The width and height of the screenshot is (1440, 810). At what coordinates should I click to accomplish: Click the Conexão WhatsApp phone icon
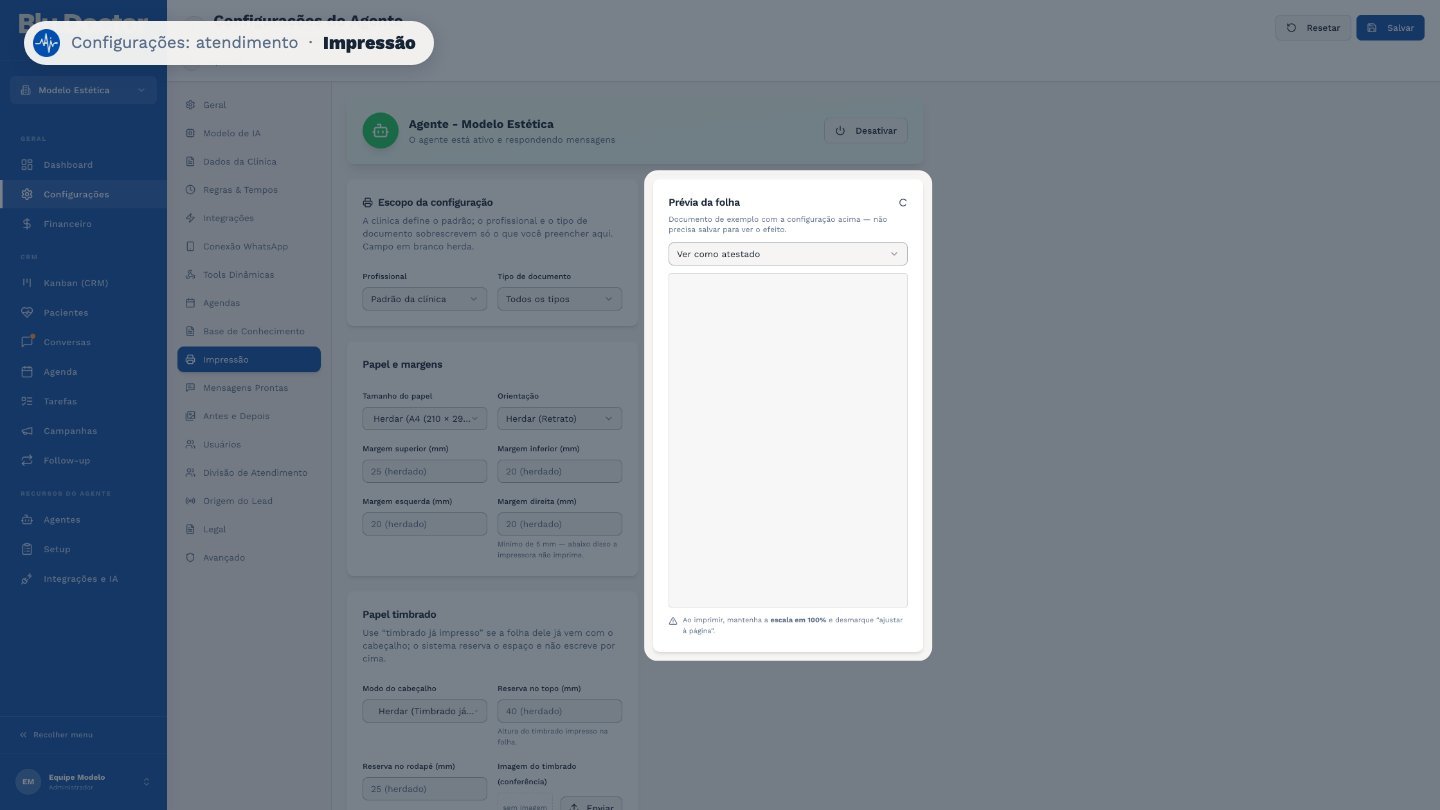190,246
